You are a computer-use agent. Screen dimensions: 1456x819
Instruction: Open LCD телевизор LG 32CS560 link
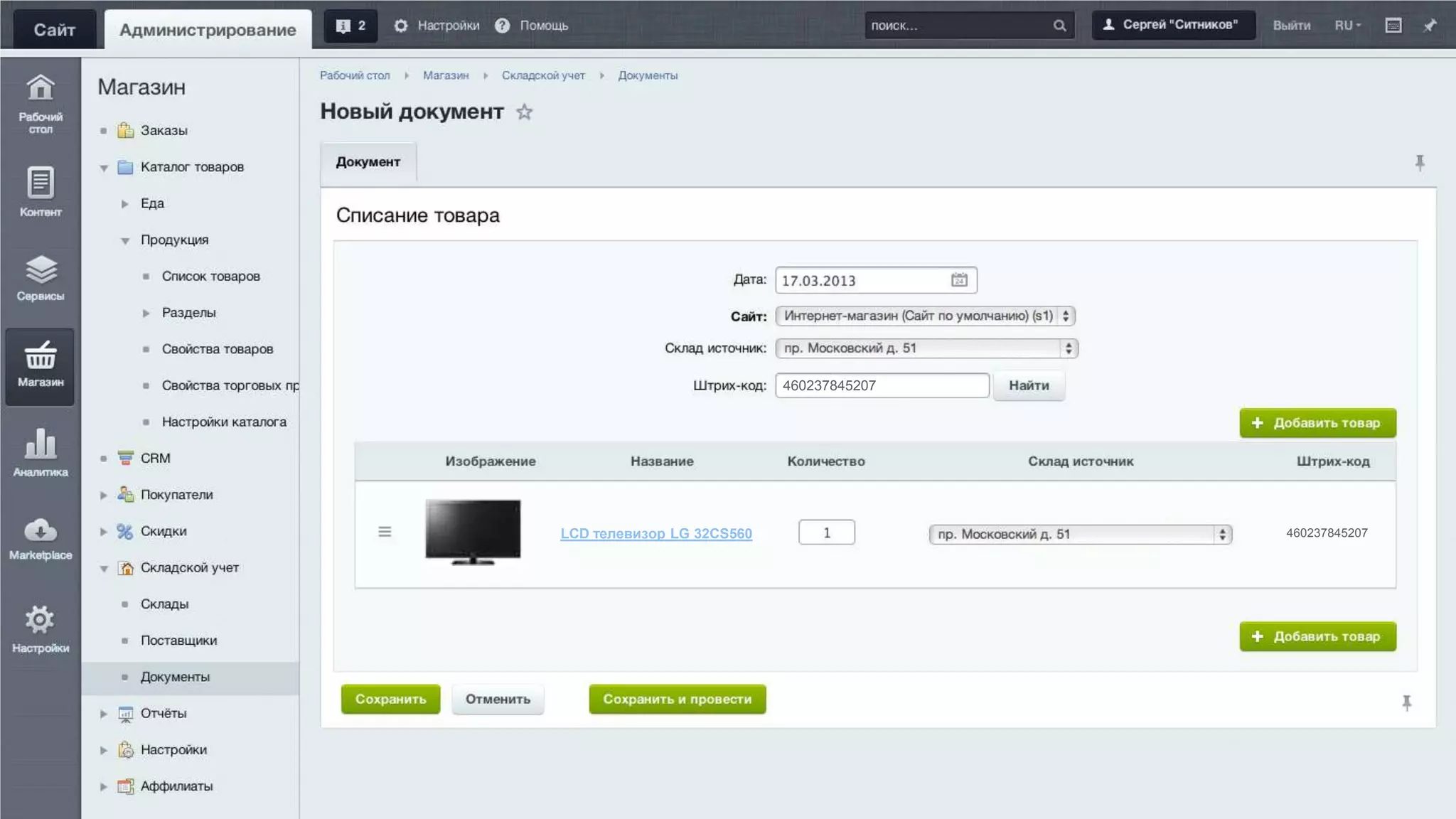[x=655, y=533]
